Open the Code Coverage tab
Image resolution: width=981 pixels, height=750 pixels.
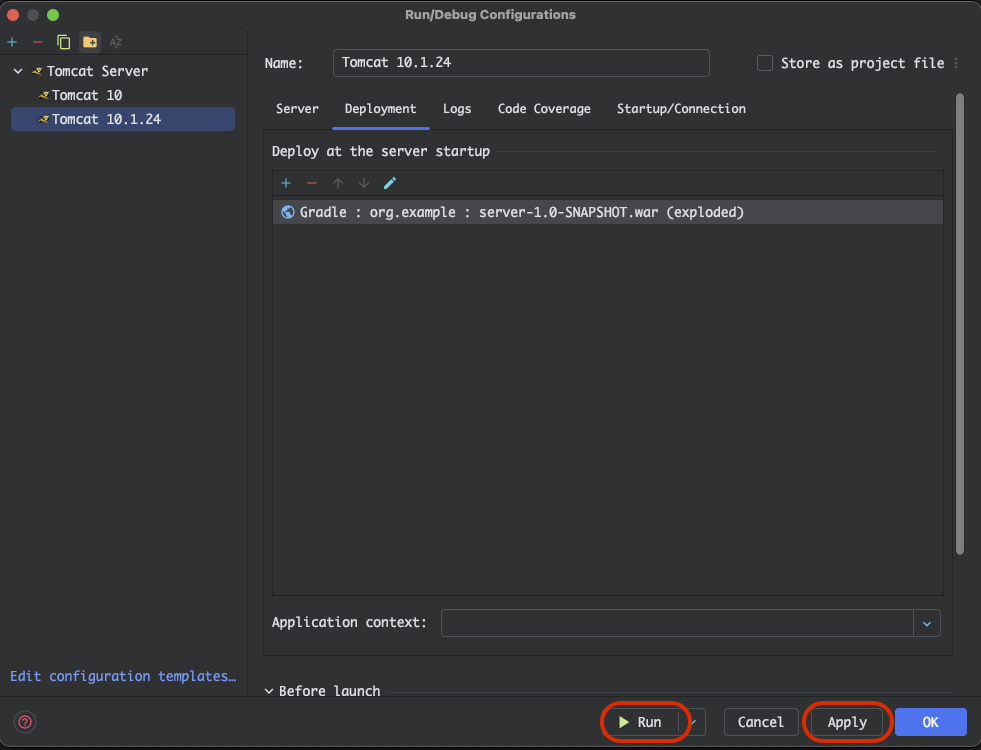(x=544, y=109)
